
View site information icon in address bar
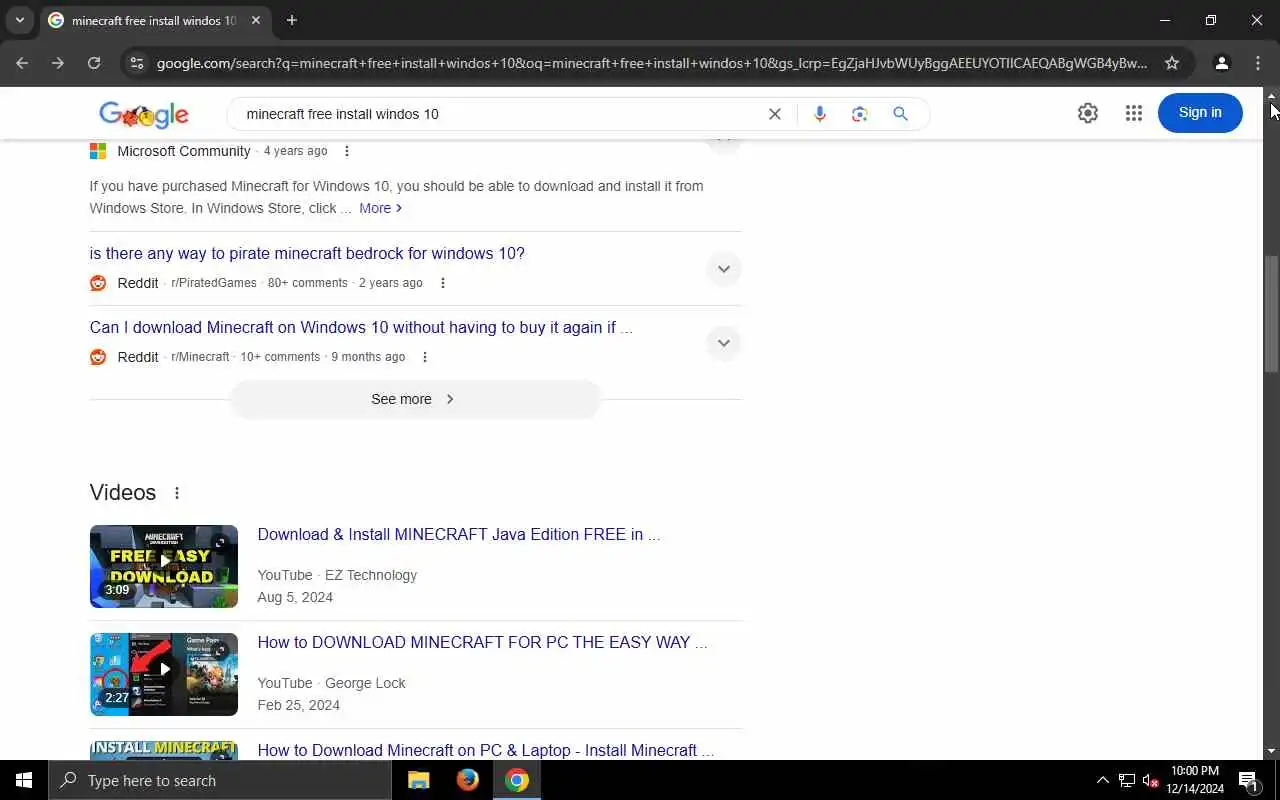click(136, 63)
